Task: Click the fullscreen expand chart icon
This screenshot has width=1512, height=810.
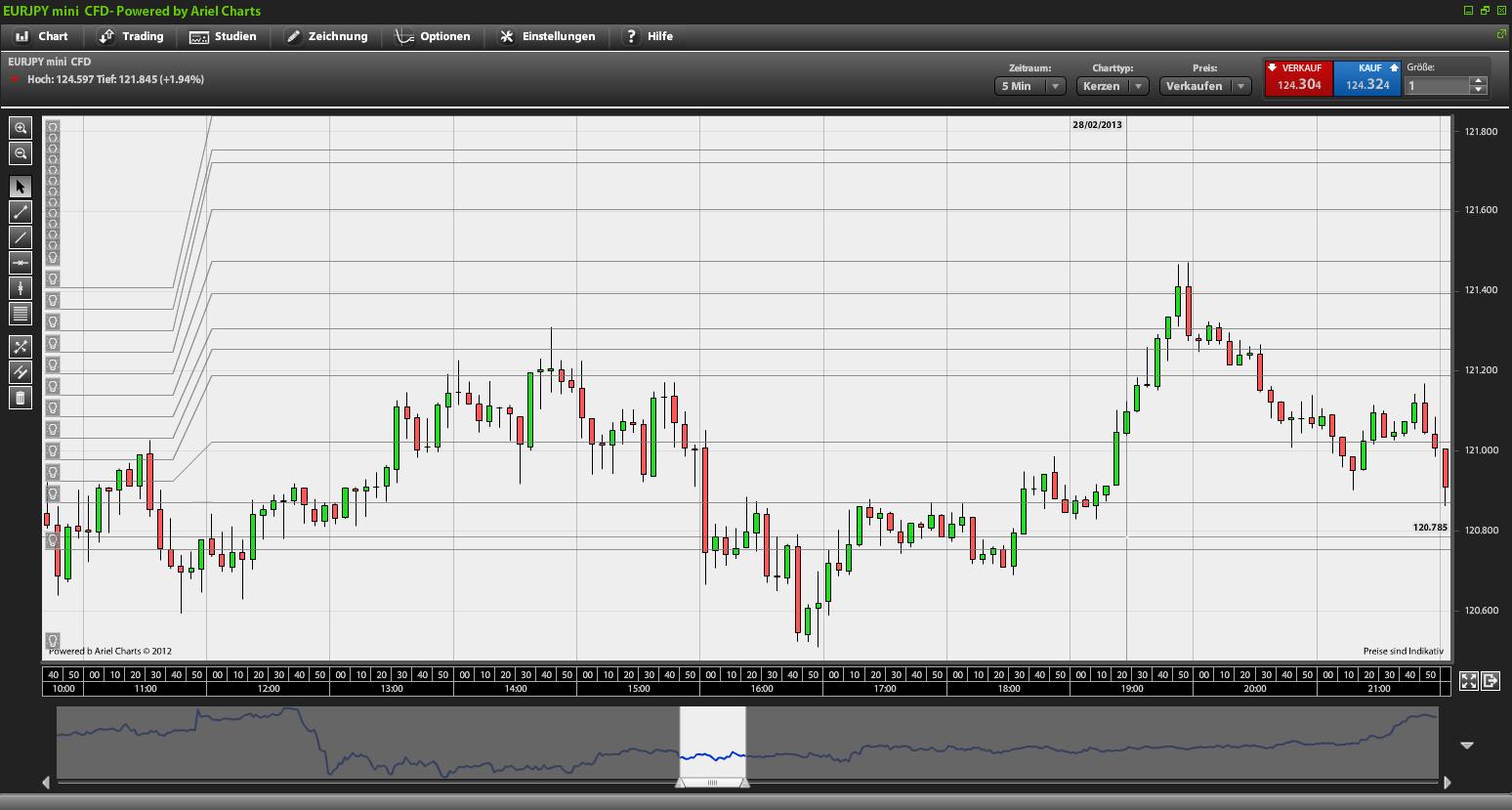Action: 1469,681
